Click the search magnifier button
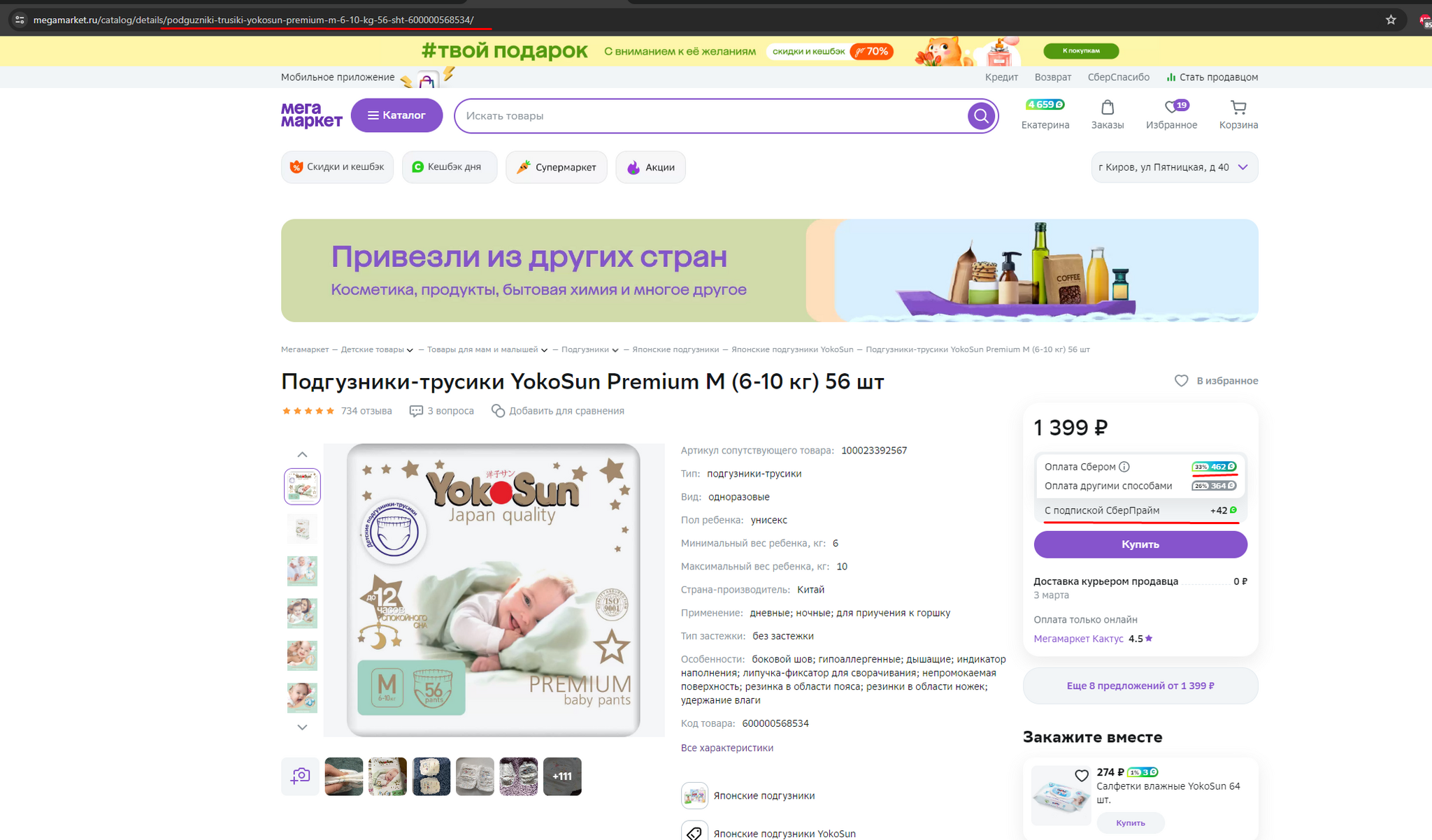1432x840 pixels. click(x=981, y=116)
